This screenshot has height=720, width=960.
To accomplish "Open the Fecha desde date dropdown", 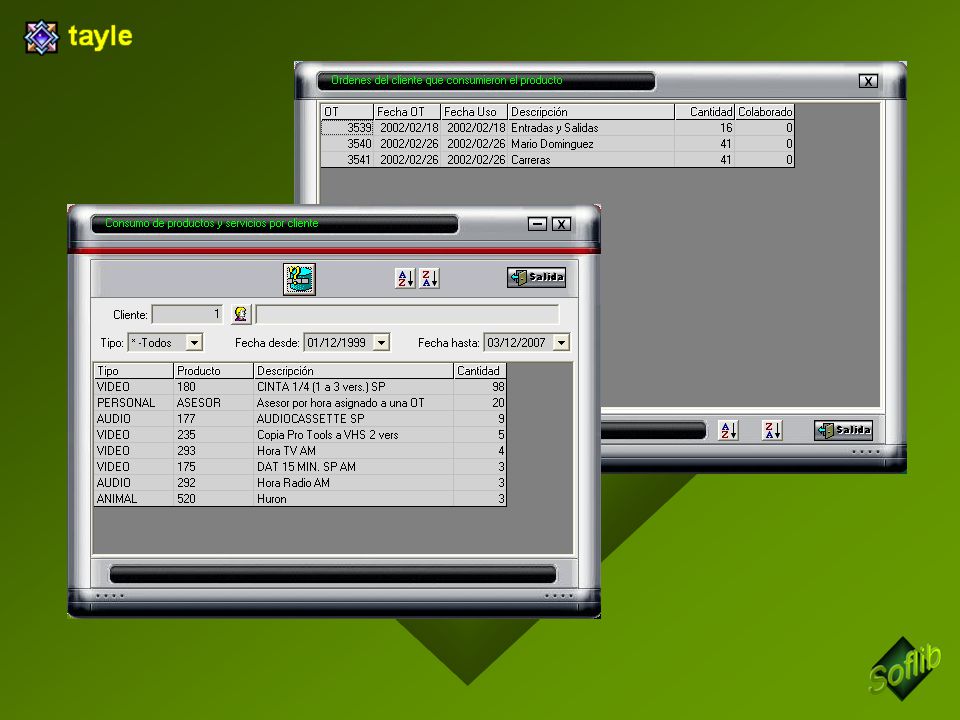I will click(381, 343).
